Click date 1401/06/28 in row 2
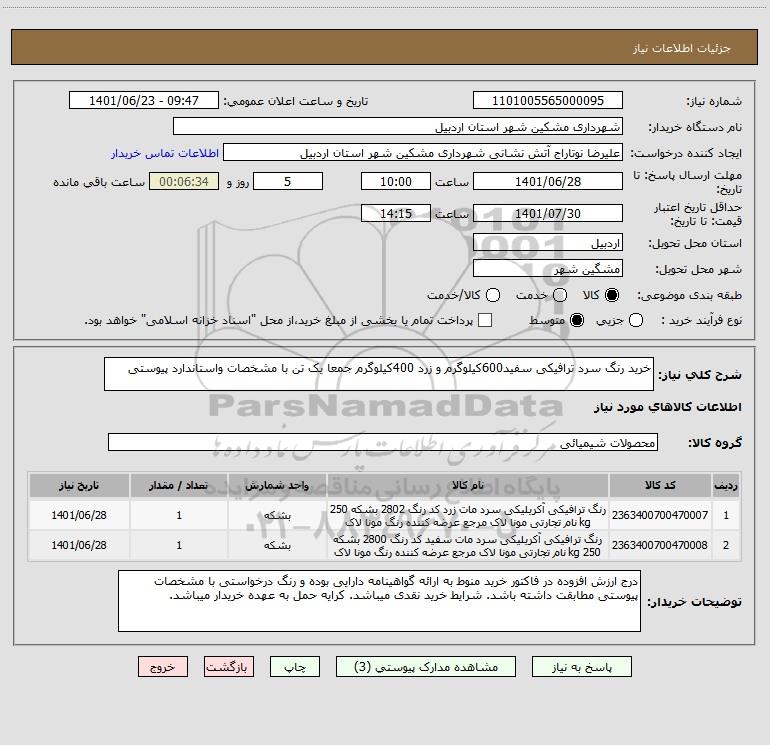Image resolution: width=770 pixels, height=745 pixels. coord(79,545)
